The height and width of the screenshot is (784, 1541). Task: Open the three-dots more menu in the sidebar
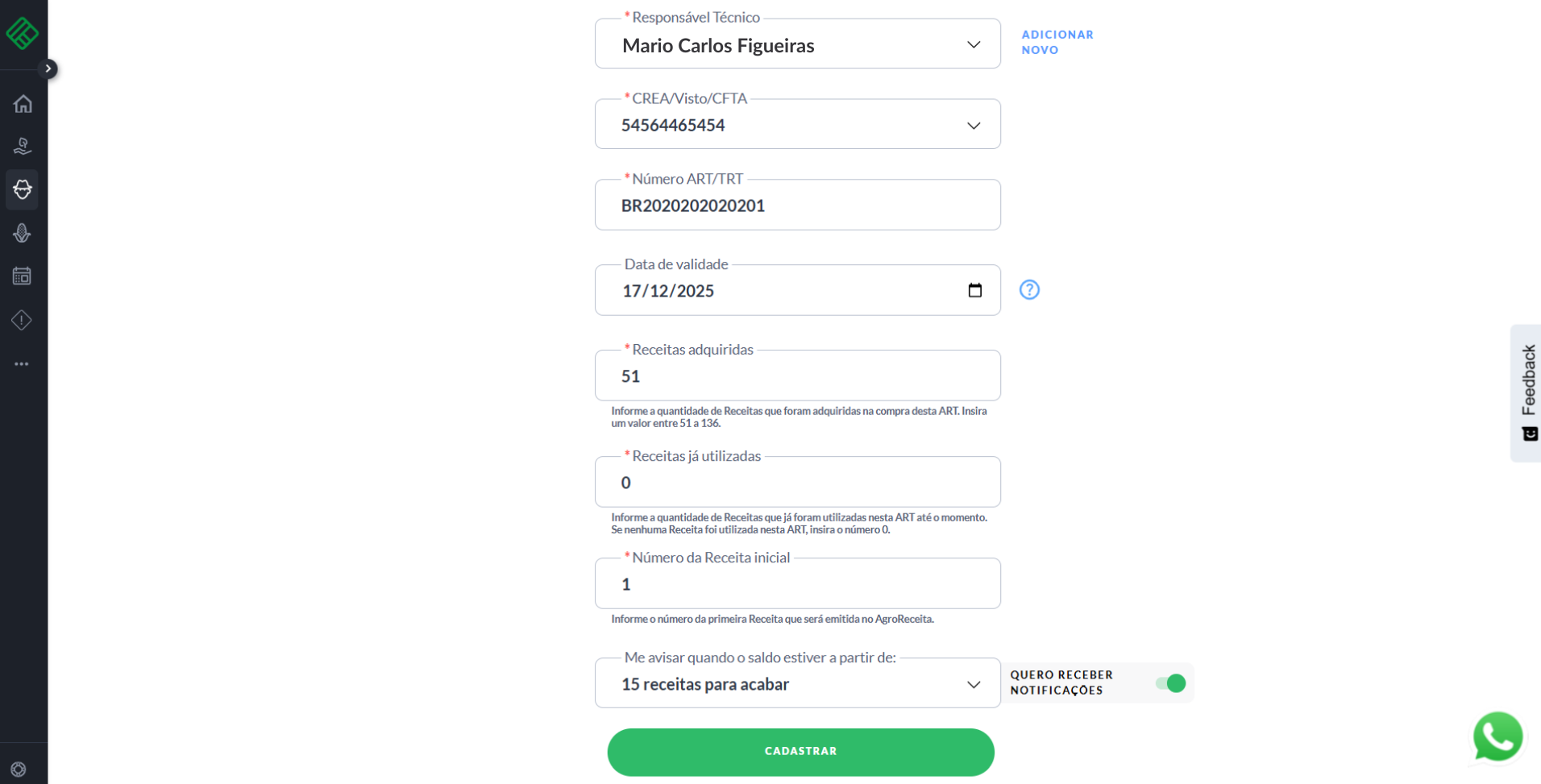click(x=23, y=364)
